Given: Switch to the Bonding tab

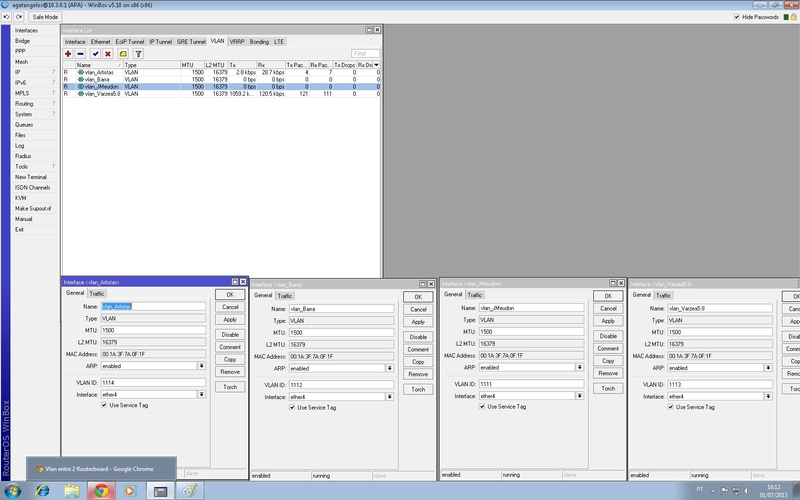Looking at the screenshot, I should point(259,42).
